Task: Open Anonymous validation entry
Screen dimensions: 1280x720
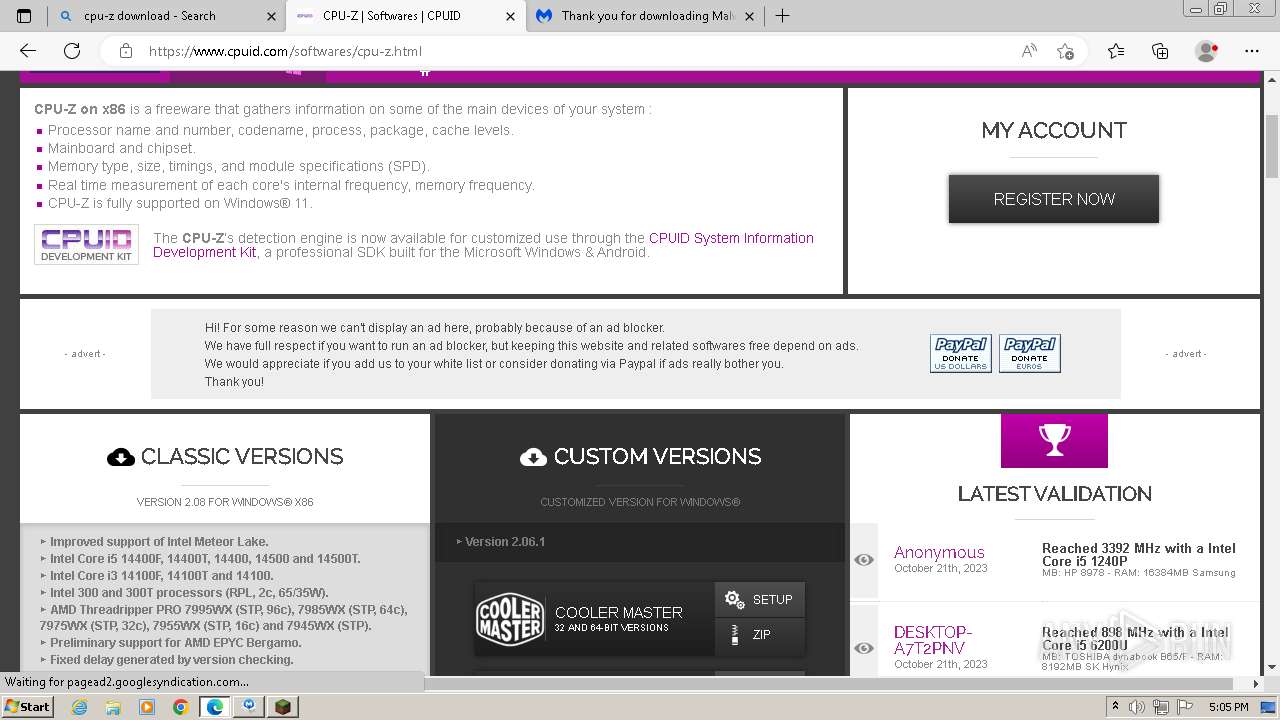Action: tap(939, 552)
